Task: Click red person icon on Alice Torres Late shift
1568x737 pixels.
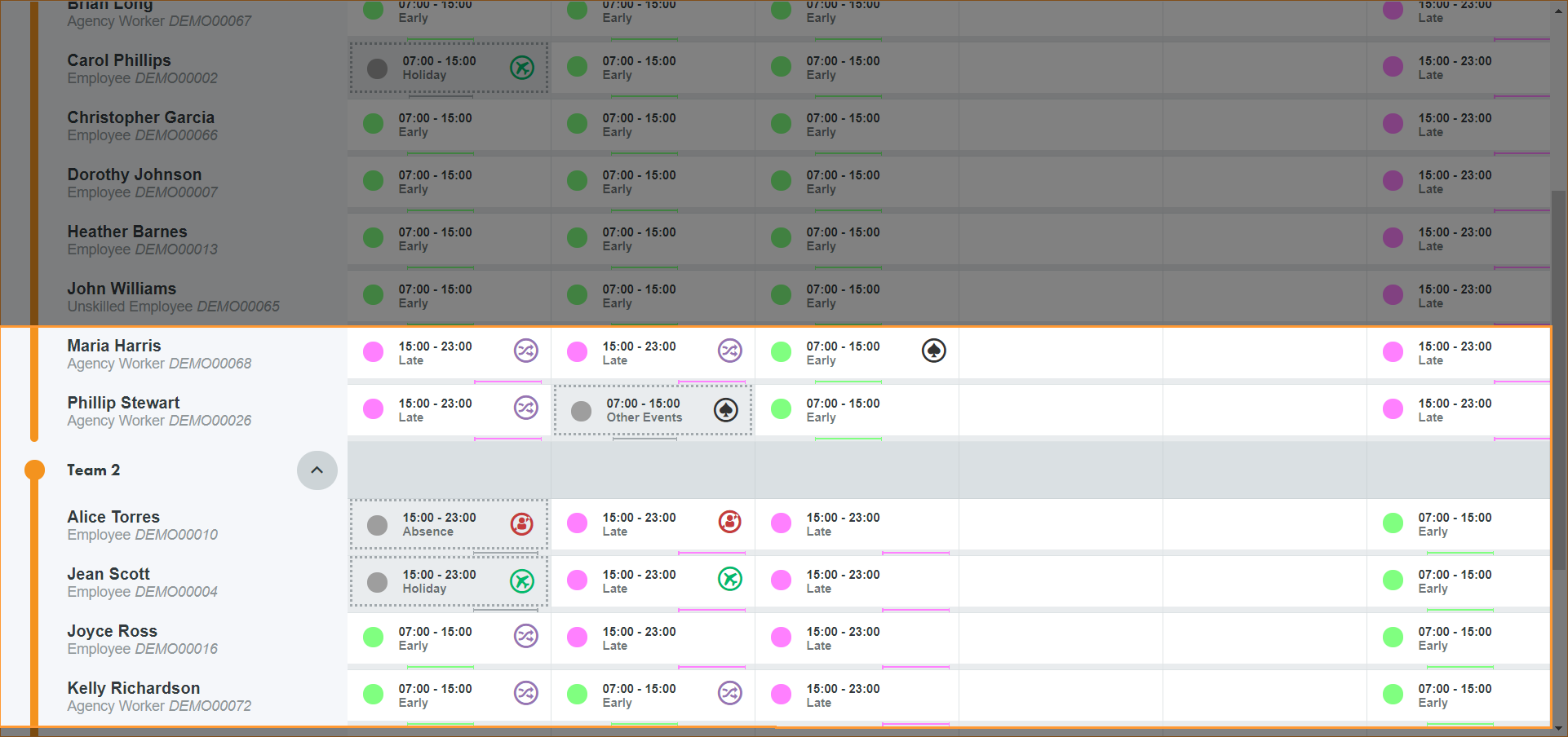Action: point(729,522)
